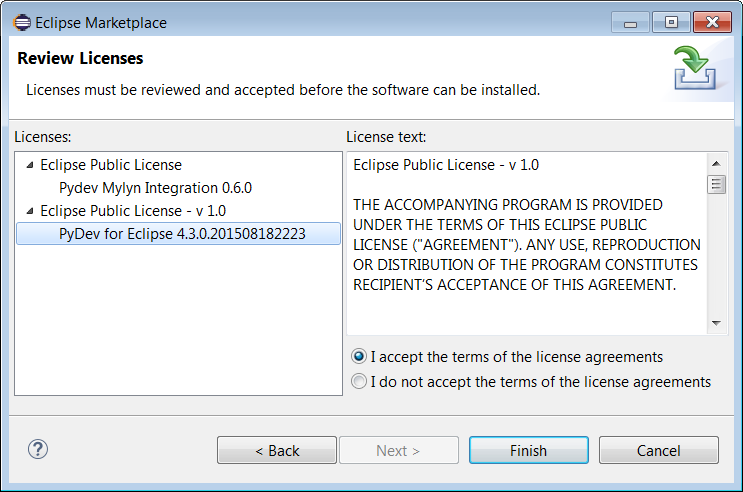Maximize the Eclipse Marketplace dialog
This screenshot has height=492, width=743.
click(x=671, y=21)
